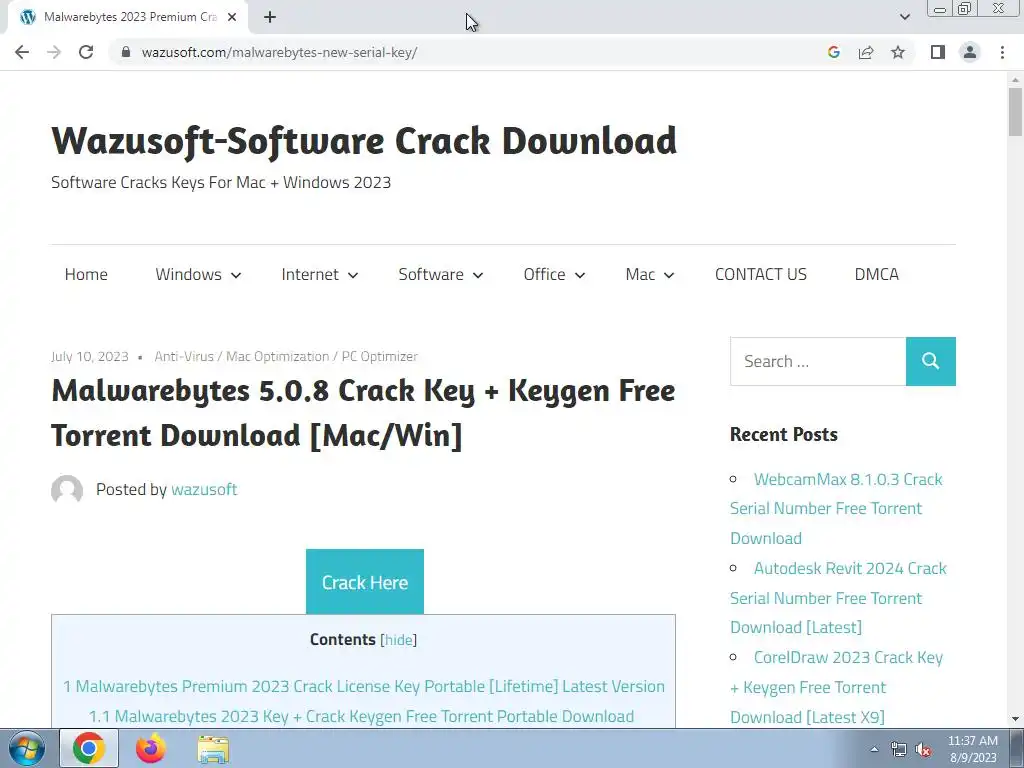This screenshot has height=768, width=1024.
Task: Launch Firefox from the taskbar
Action: tap(150, 748)
